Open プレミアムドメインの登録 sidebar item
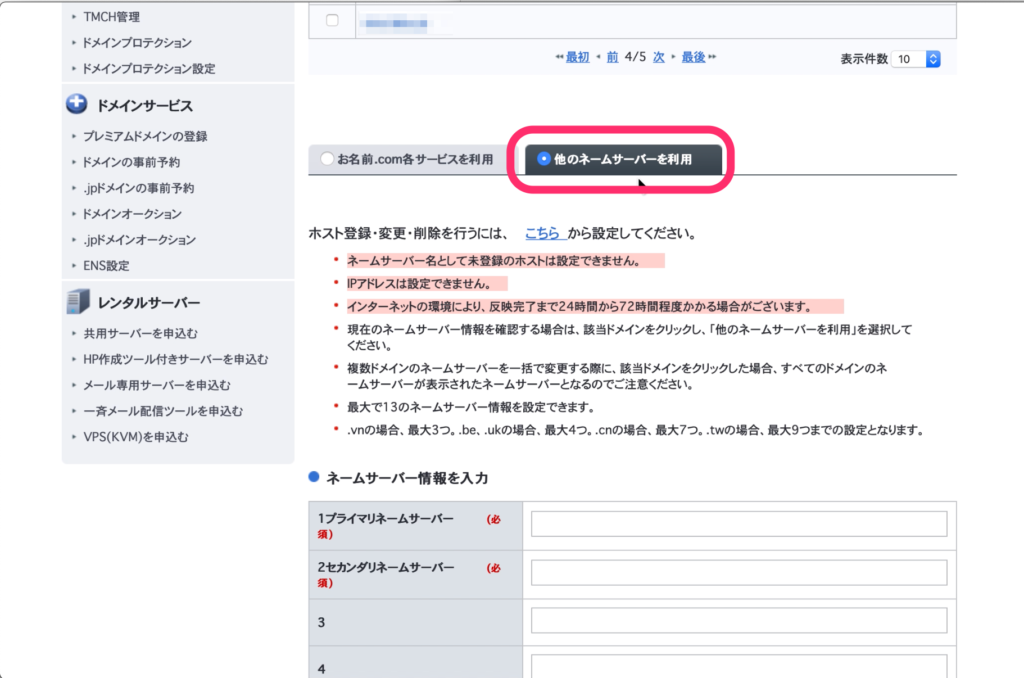Screen dimensions: 1024x678 point(145,136)
